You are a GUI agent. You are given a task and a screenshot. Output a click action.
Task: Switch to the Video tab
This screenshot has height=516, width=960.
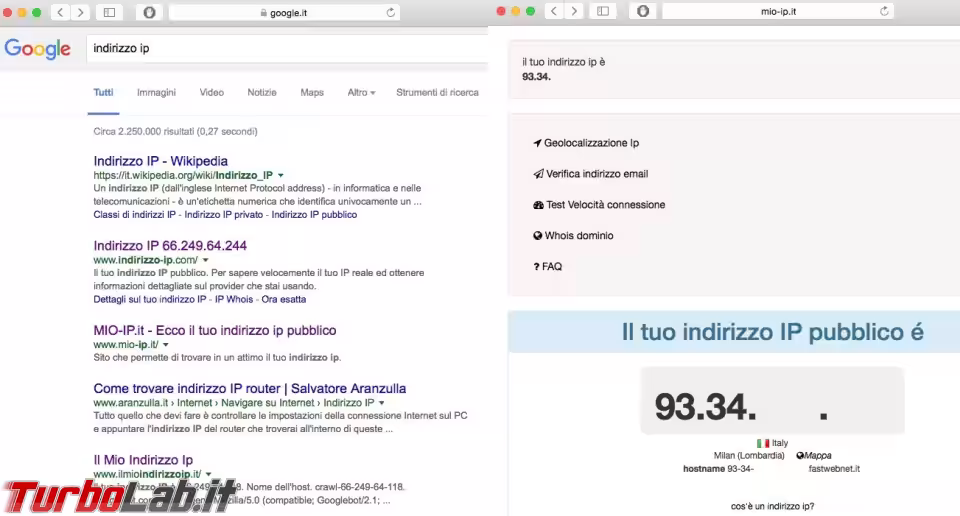[211, 92]
